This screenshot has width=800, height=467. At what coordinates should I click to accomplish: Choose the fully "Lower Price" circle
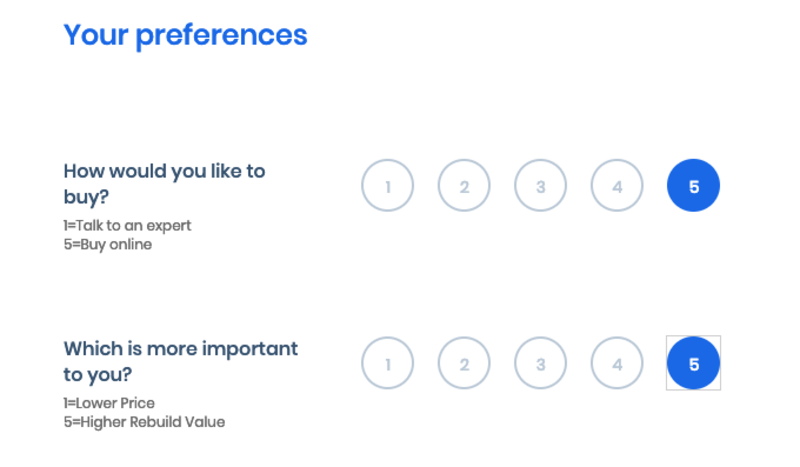pyautogui.click(x=387, y=363)
